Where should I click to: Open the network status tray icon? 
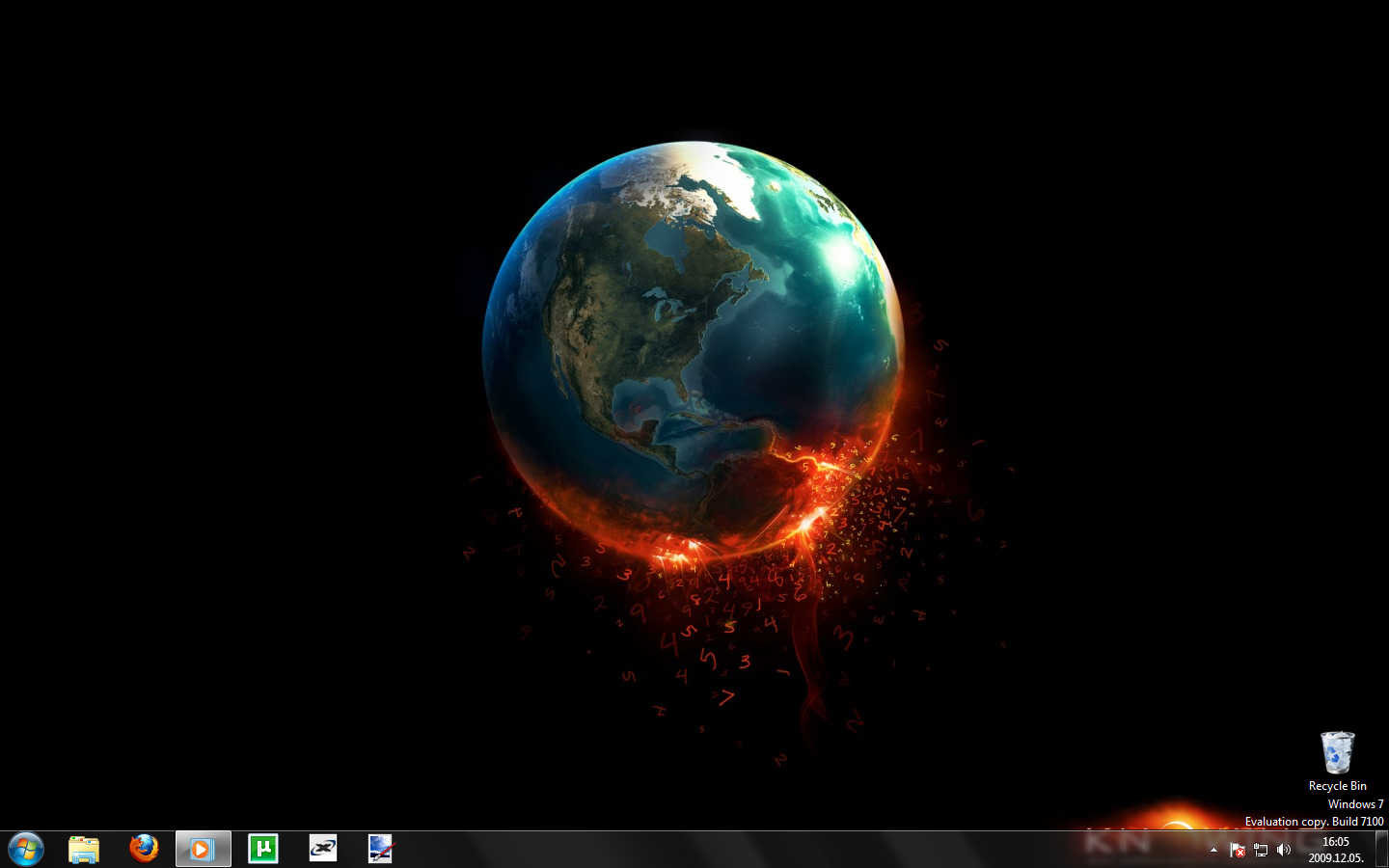1260,850
